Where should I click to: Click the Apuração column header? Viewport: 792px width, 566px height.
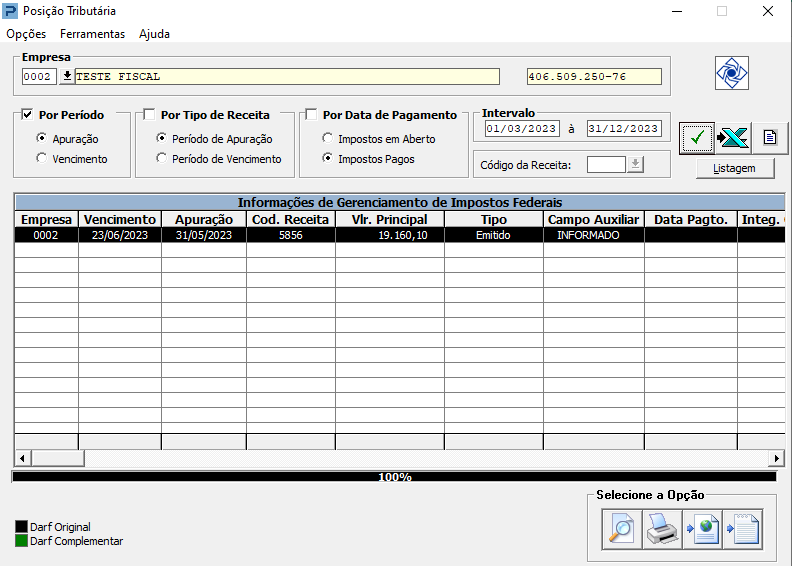pyautogui.click(x=204, y=220)
